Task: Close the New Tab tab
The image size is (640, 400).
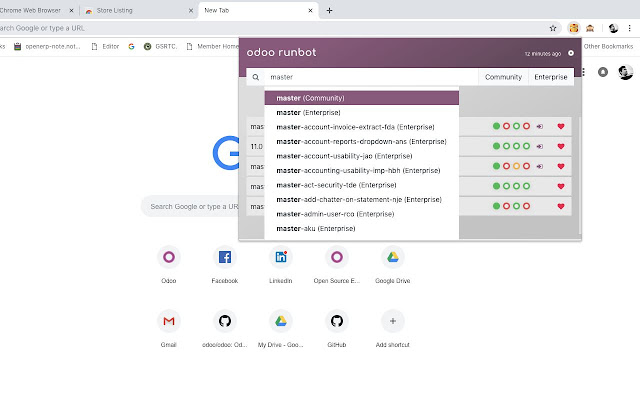Action: 310,11
